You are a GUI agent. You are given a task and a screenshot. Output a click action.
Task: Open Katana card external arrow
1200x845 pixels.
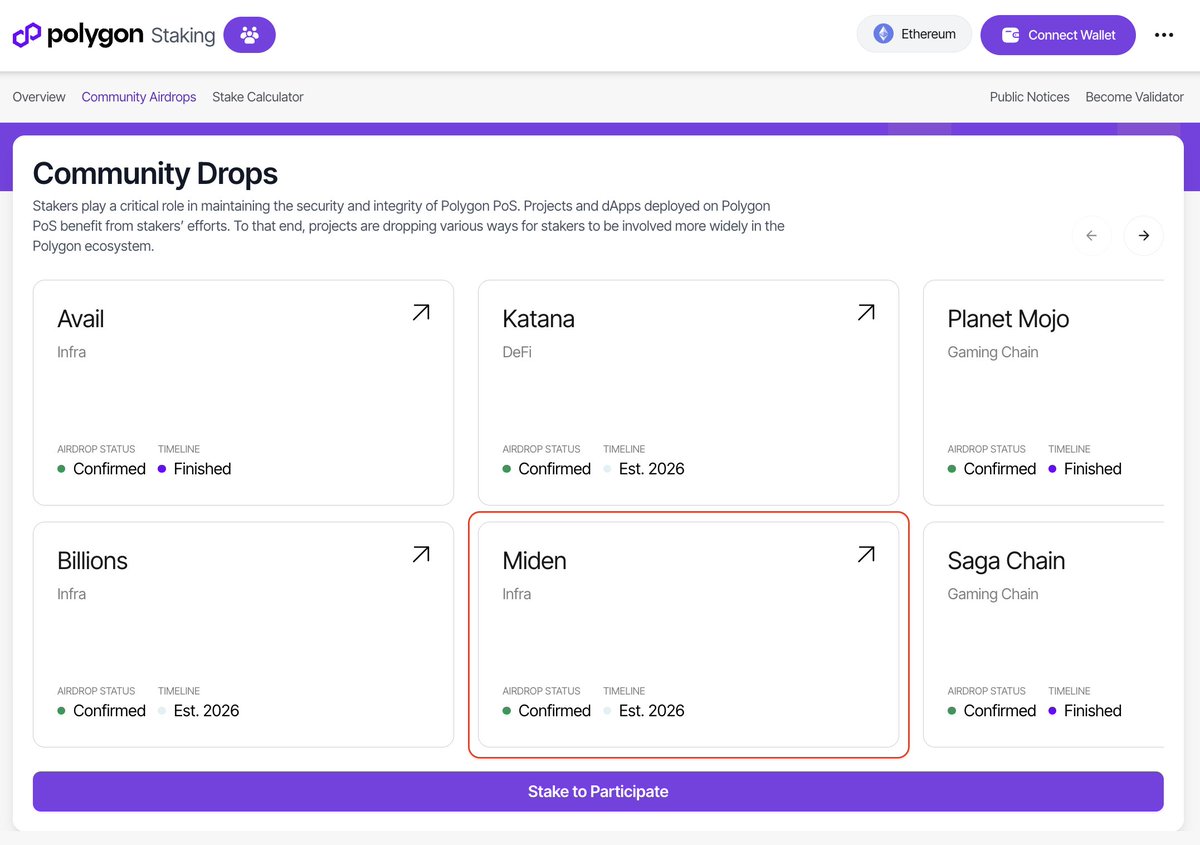(x=866, y=313)
